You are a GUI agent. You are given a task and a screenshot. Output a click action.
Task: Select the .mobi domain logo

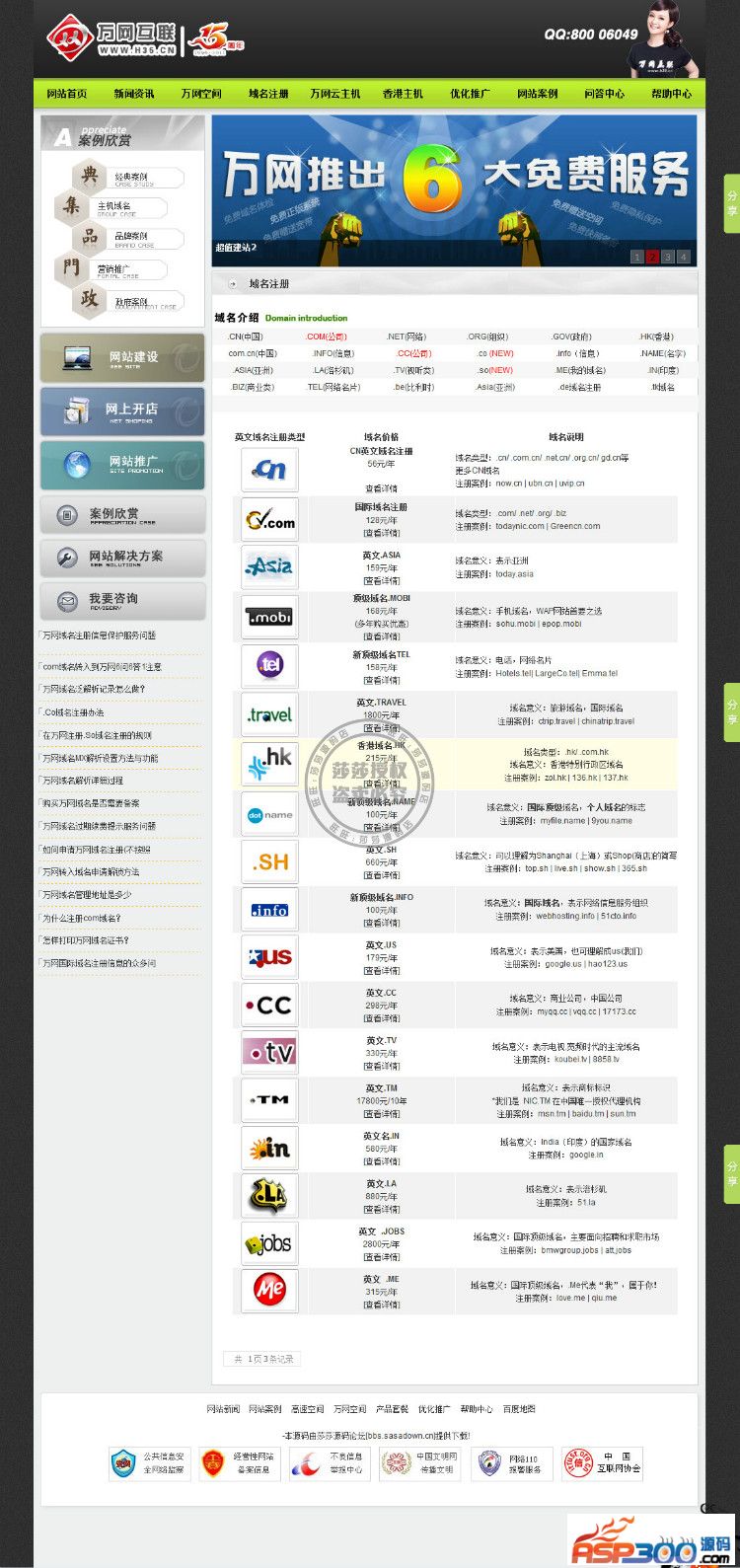[269, 617]
